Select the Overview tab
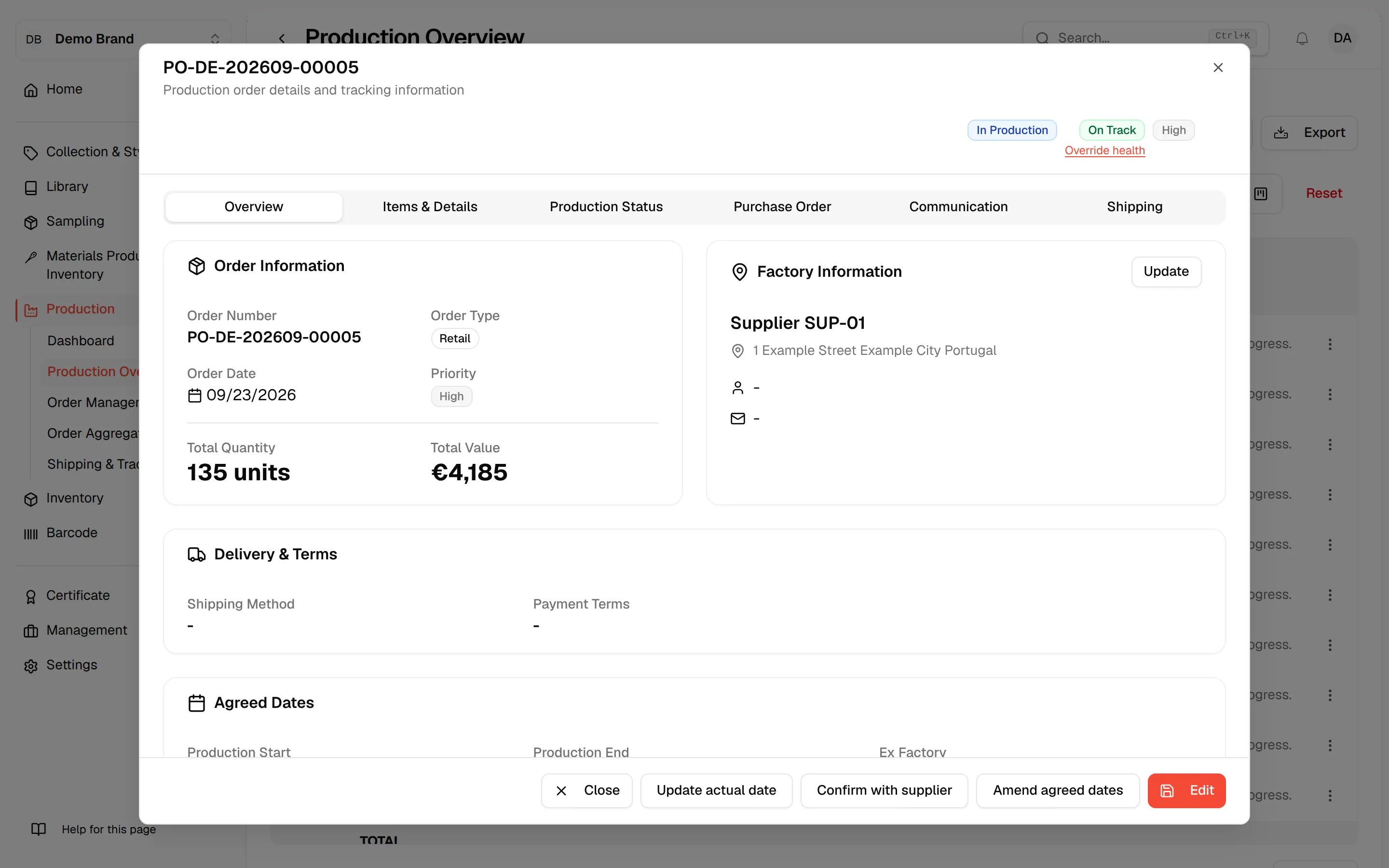Viewport: 1389px width, 868px height. pyautogui.click(x=254, y=207)
